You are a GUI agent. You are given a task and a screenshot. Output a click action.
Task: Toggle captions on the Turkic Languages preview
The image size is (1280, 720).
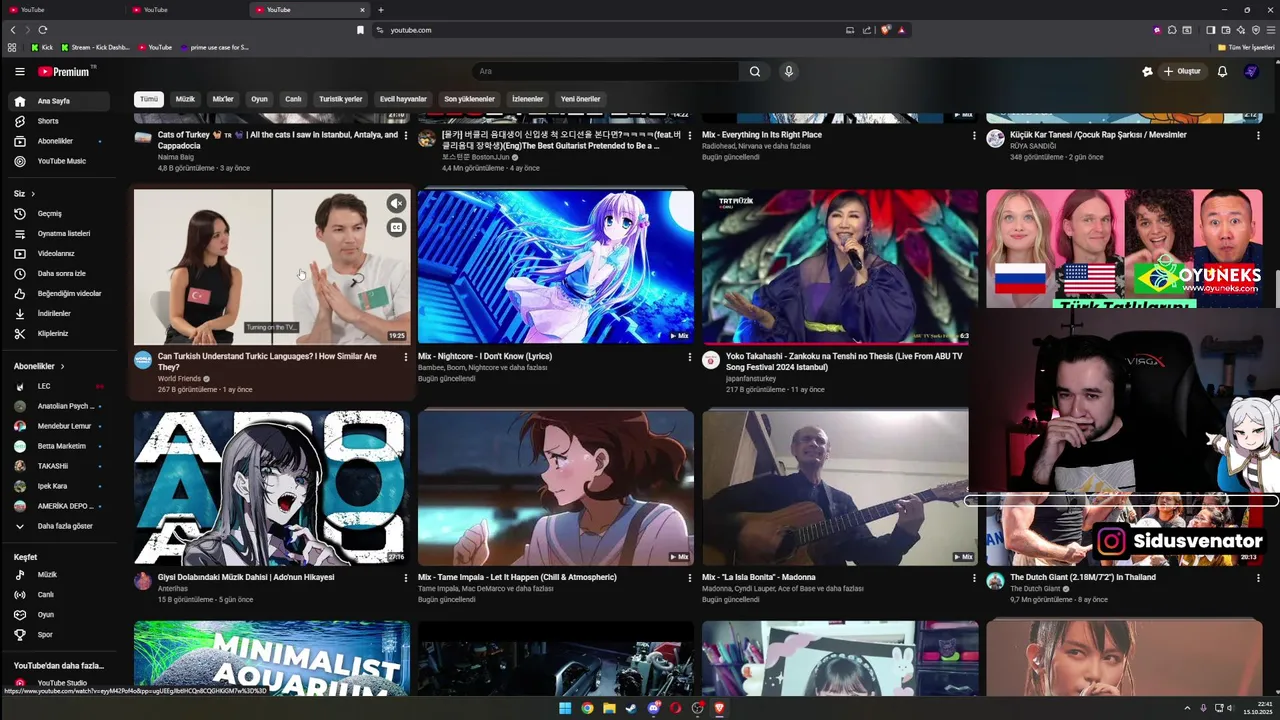click(396, 228)
